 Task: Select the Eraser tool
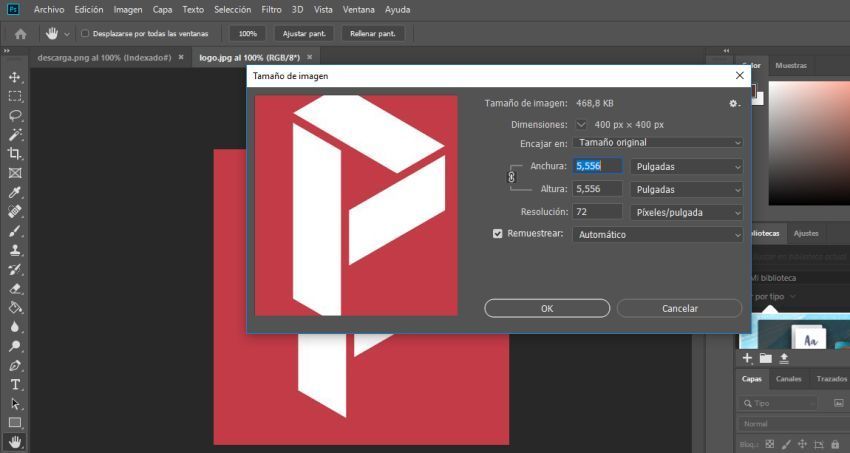[15, 288]
